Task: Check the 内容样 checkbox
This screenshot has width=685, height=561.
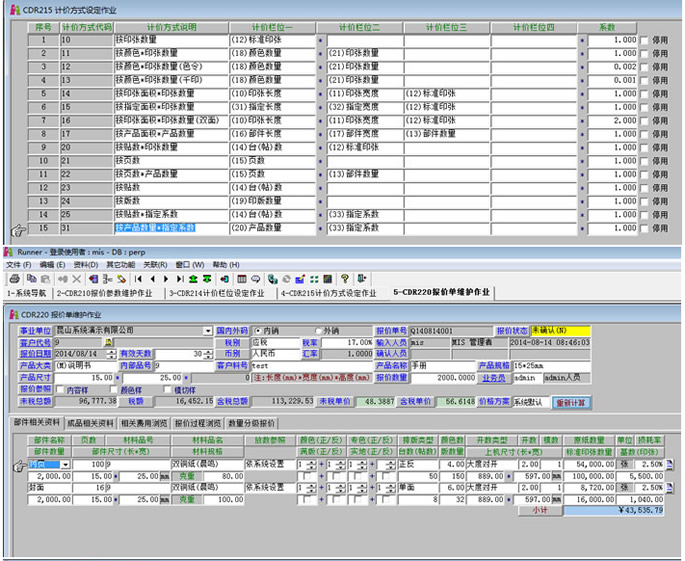Action: 58,390
